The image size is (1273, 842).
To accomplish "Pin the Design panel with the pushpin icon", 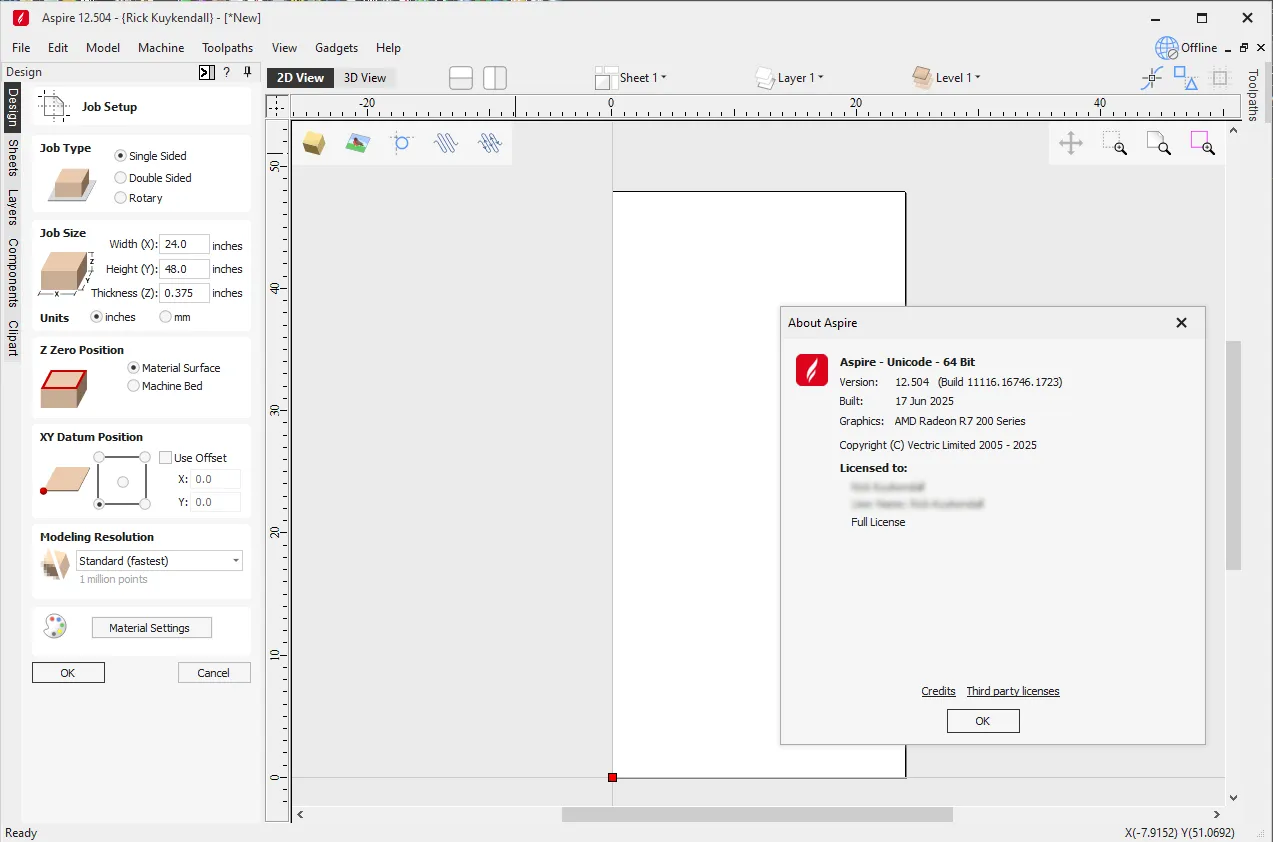I will pyautogui.click(x=247, y=72).
